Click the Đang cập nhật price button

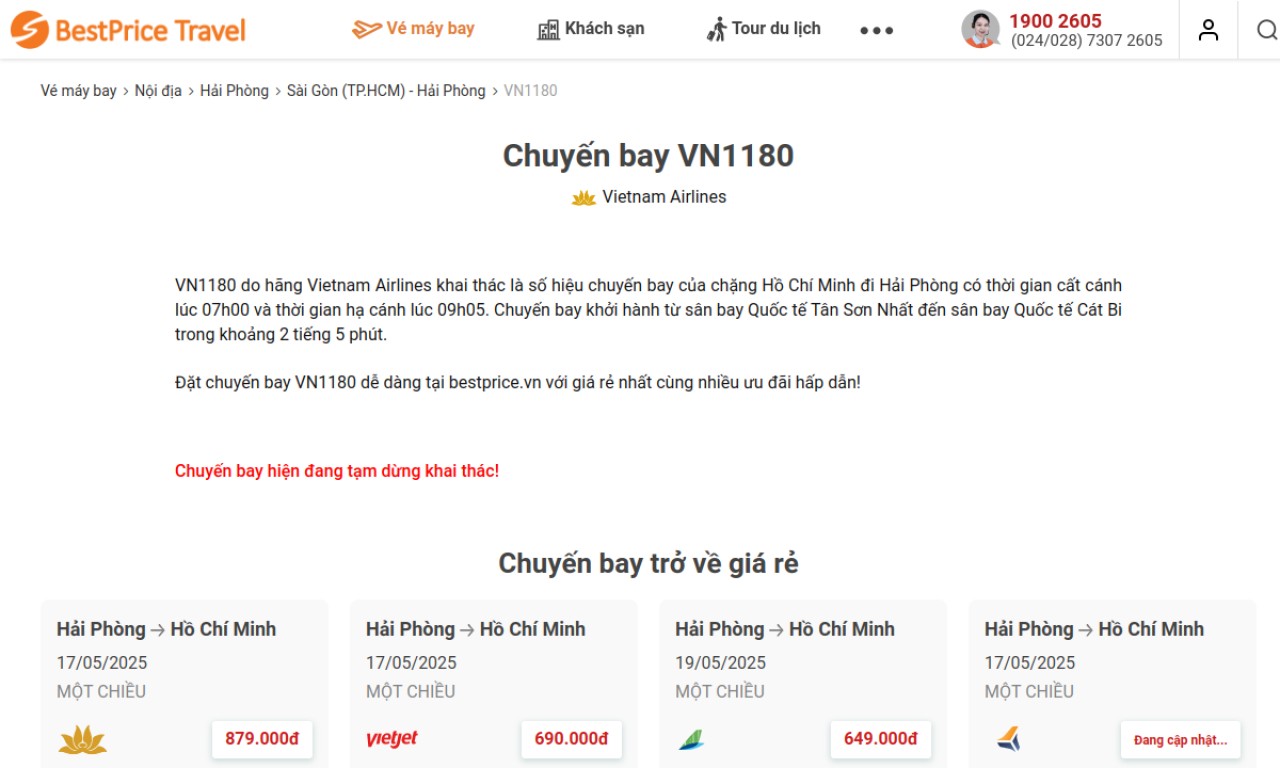(x=1180, y=740)
